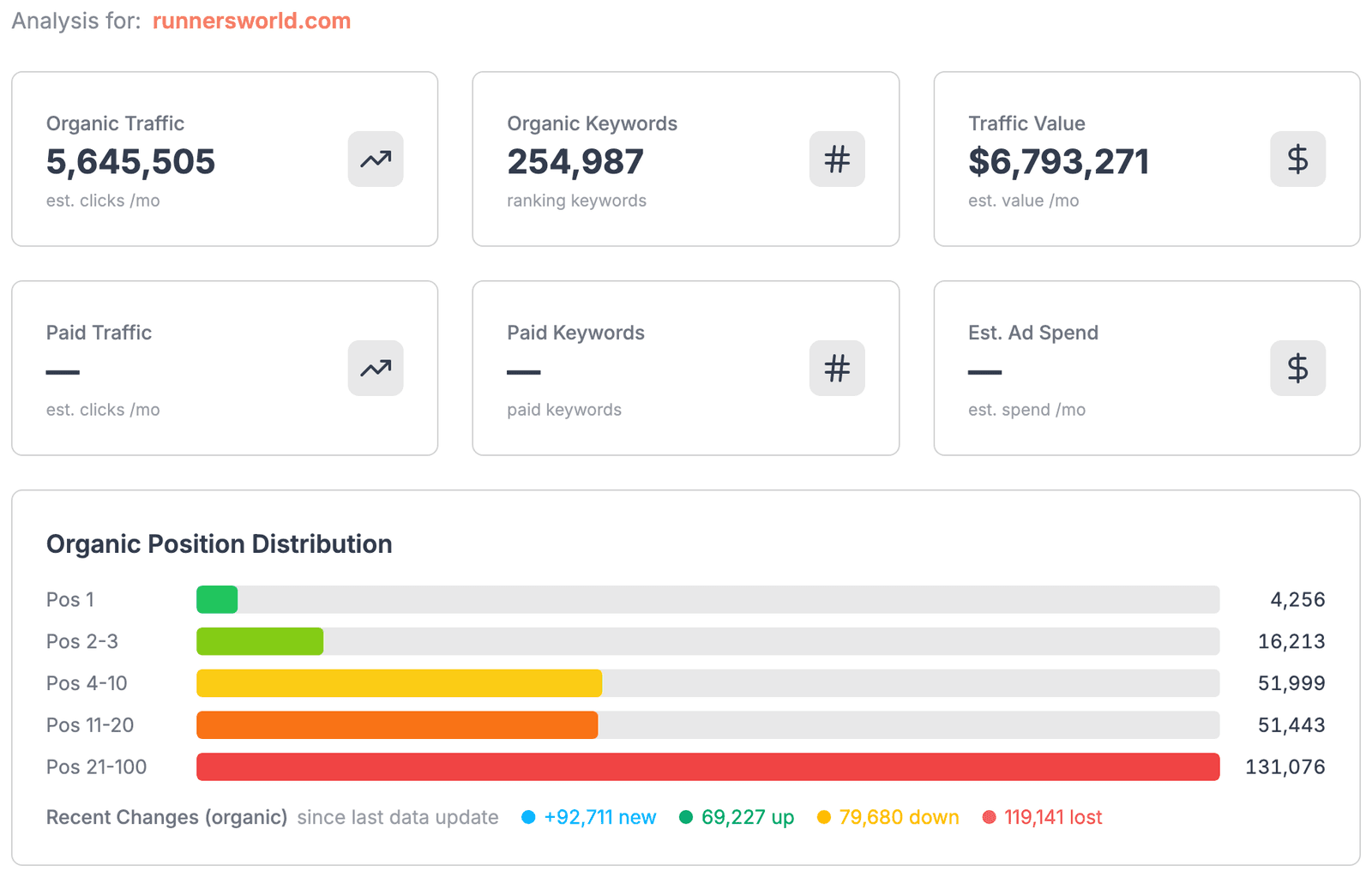This screenshot has height=877, width=1372.
Task: Click the Paid Traffic trend arrow icon
Action: (x=376, y=368)
